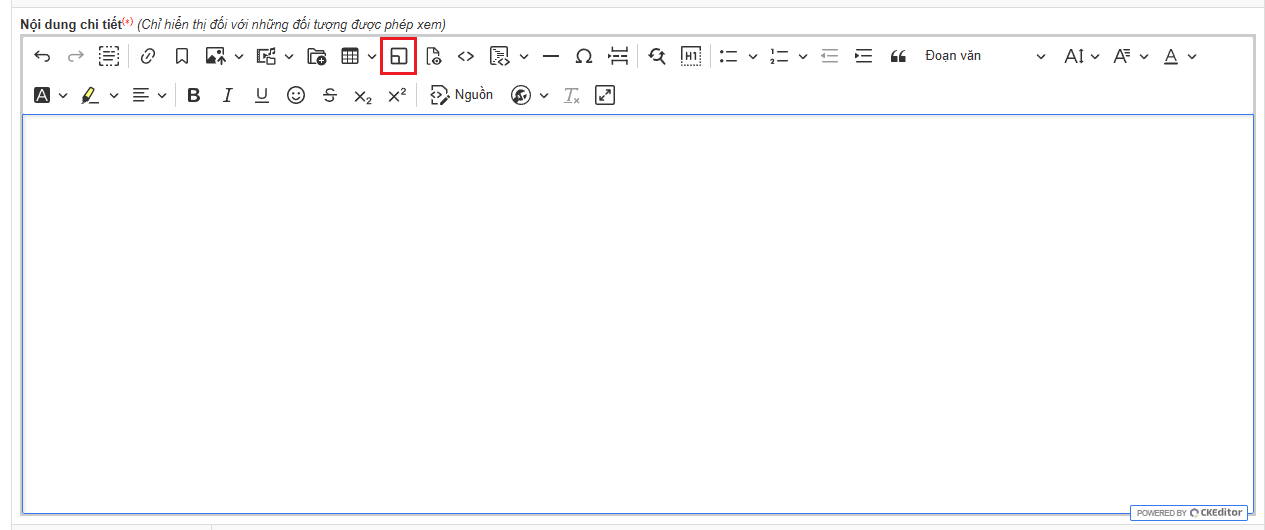Insert a horizontal line
This screenshot has height=530, width=1265.
(x=550, y=56)
